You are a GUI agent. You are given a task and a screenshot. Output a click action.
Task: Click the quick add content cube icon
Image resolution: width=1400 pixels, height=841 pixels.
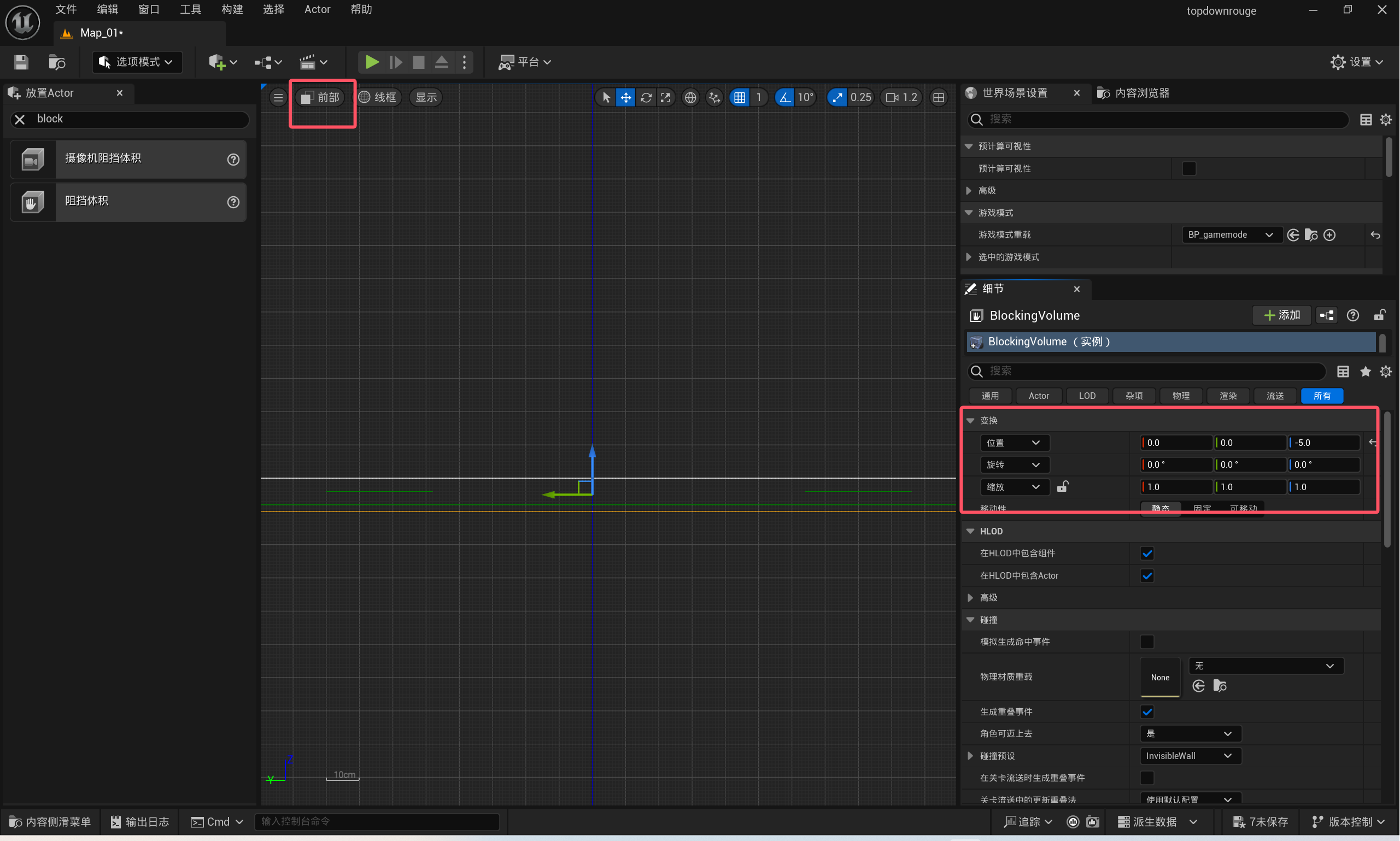click(222, 62)
